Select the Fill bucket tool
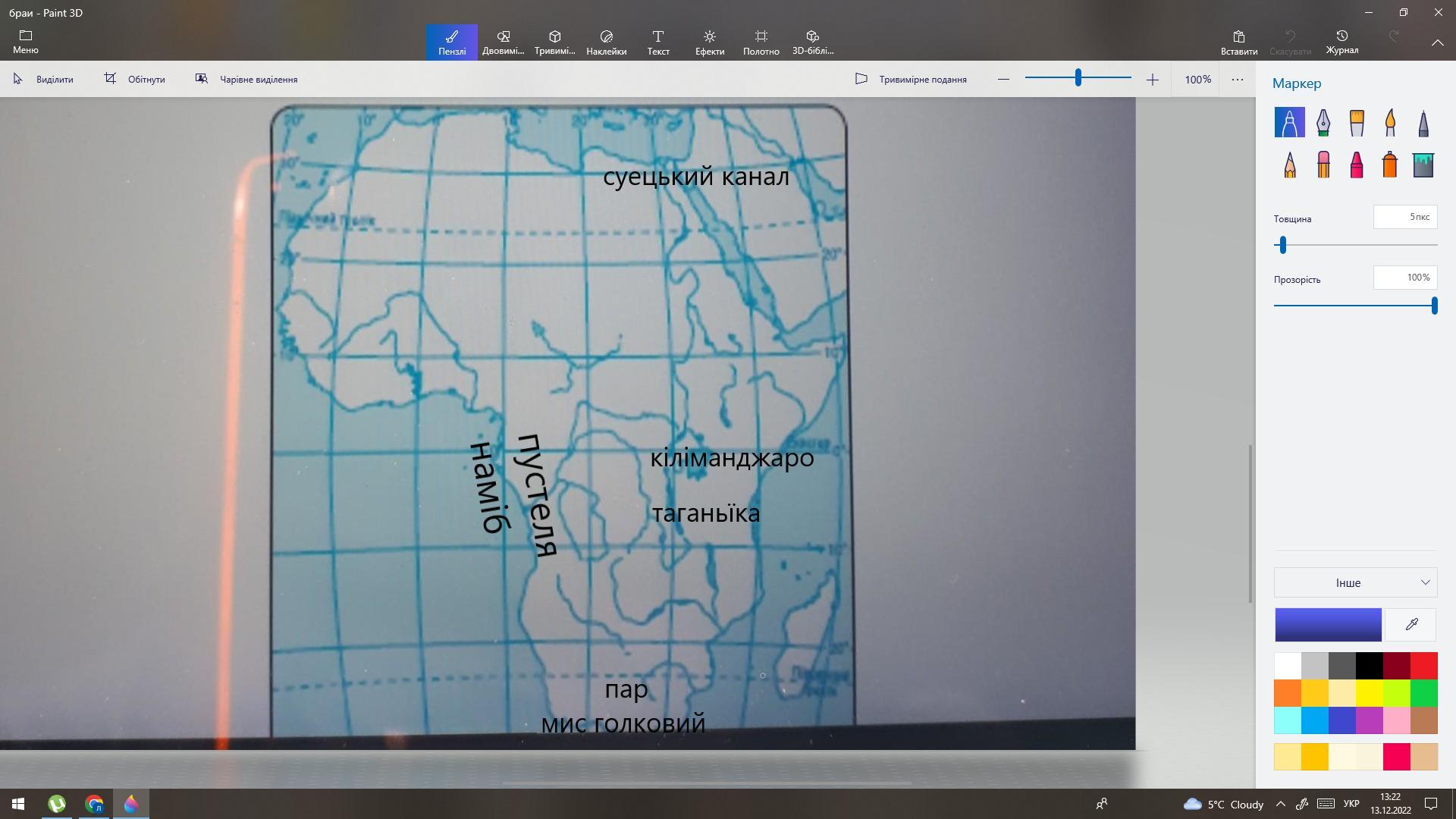The height and width of the screenshot is (819, 1456). pos(1423,165)
